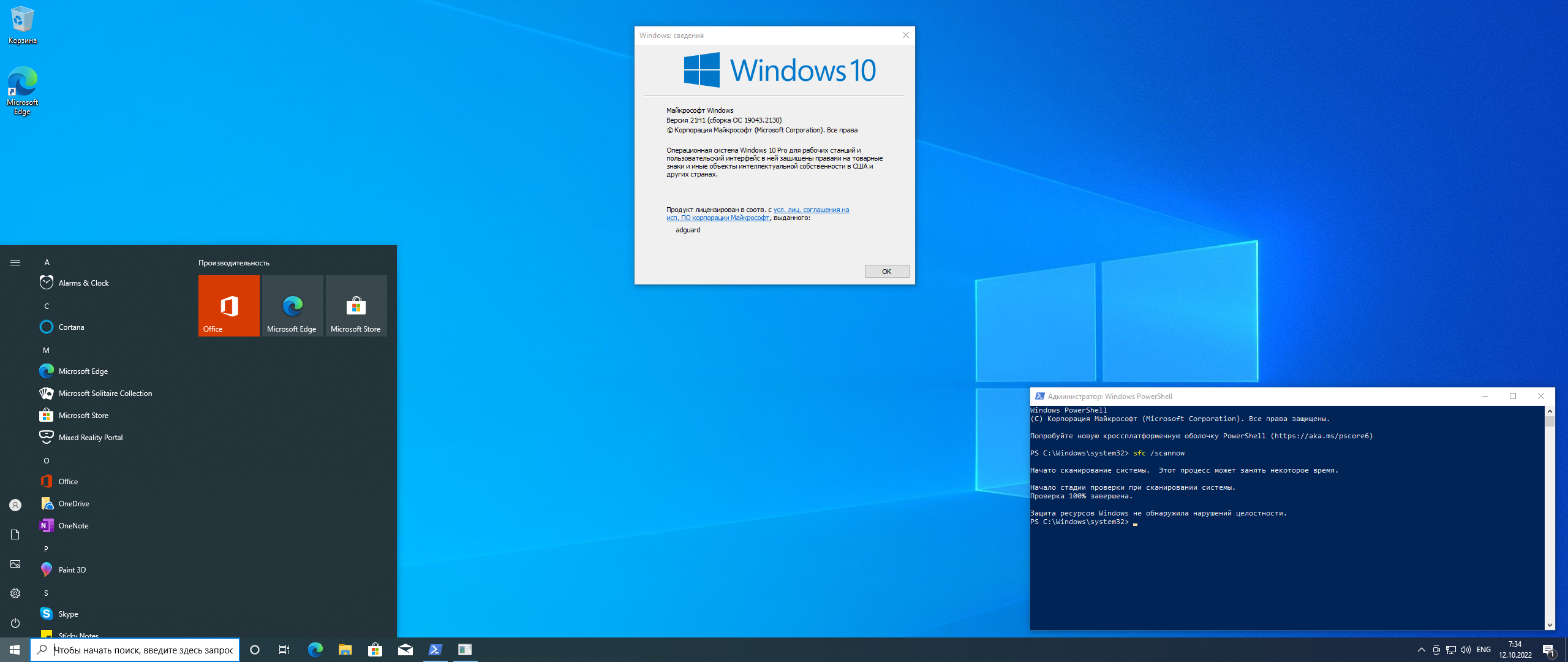Click the PowerShell window scrollbar
This screenshot has width=1568, height=662.
[x=1550, y=518]
